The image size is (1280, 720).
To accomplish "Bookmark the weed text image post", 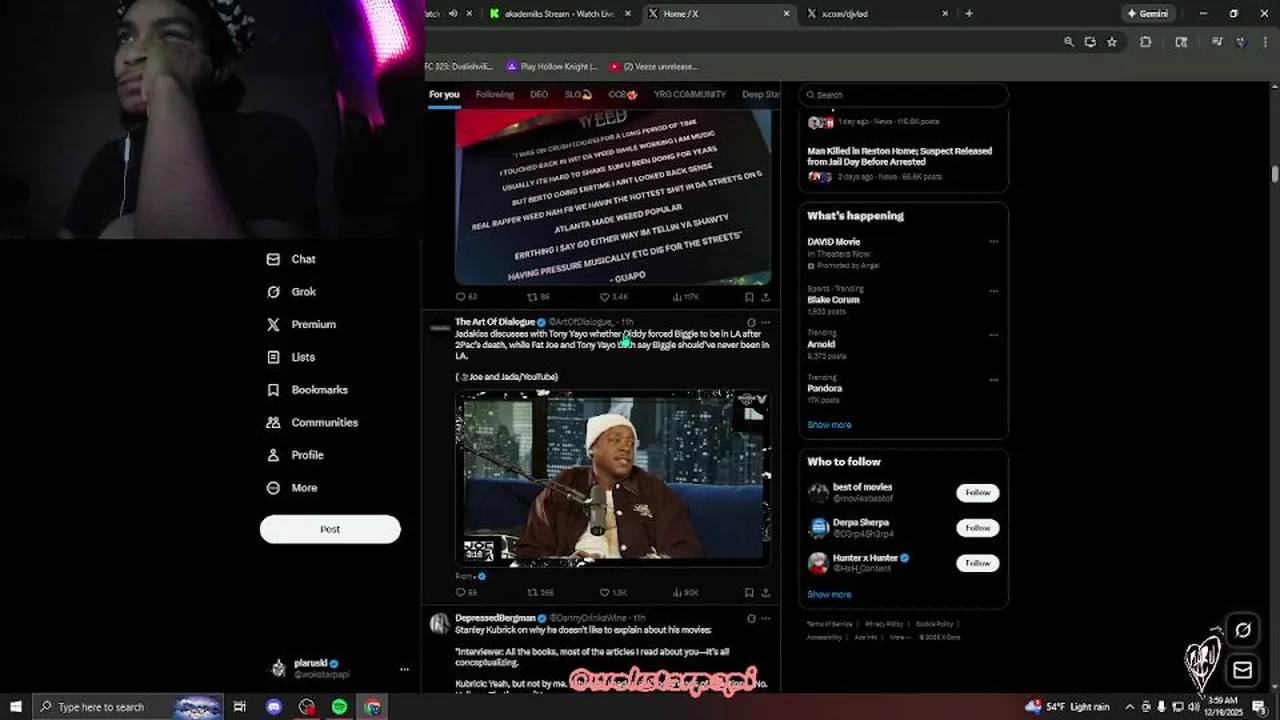I will (749, 297).
